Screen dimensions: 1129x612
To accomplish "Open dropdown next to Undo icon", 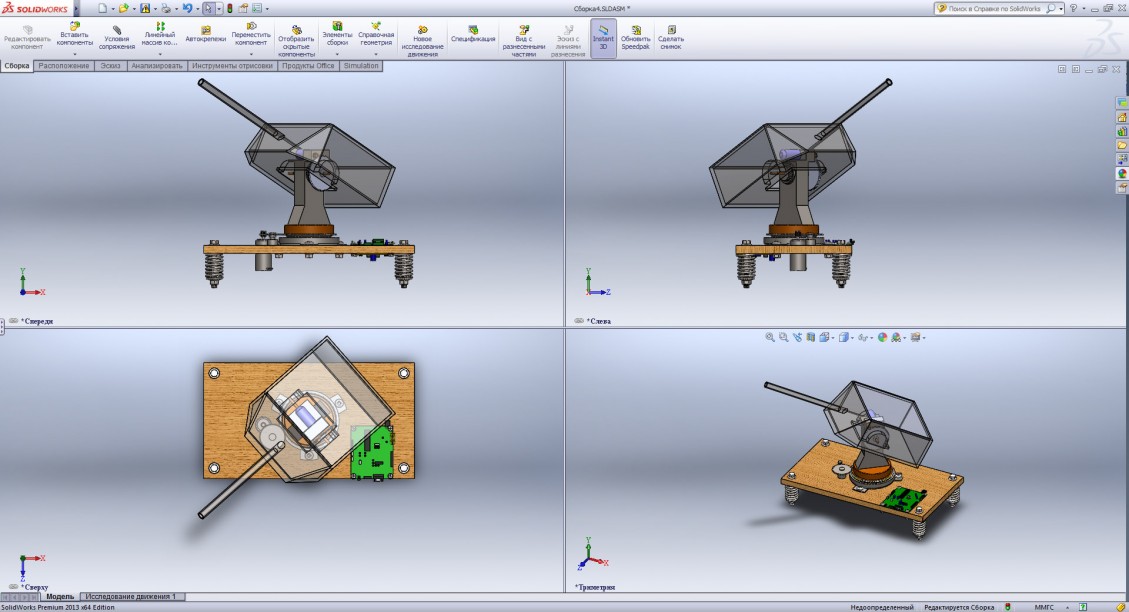I will [x=197, y=9].
